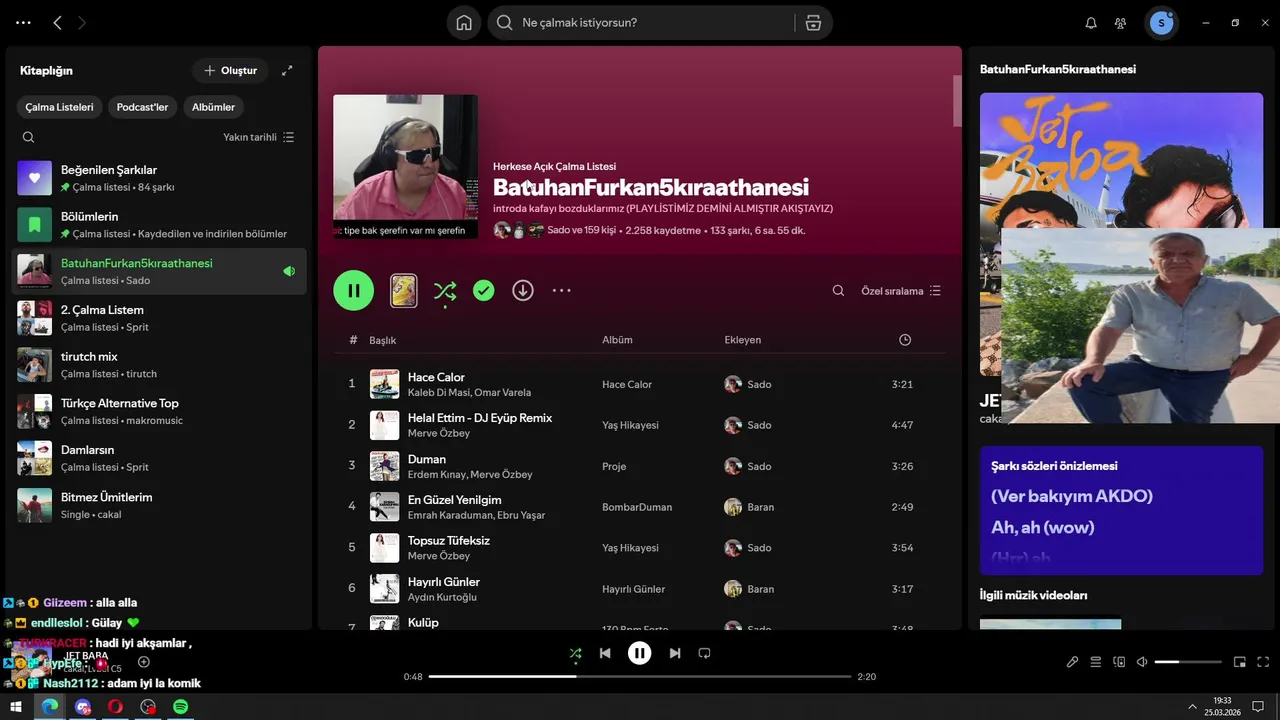Open the miniplayer icon
Image resolution: width=1280 pixels, height=720 pixels.
1240,662
